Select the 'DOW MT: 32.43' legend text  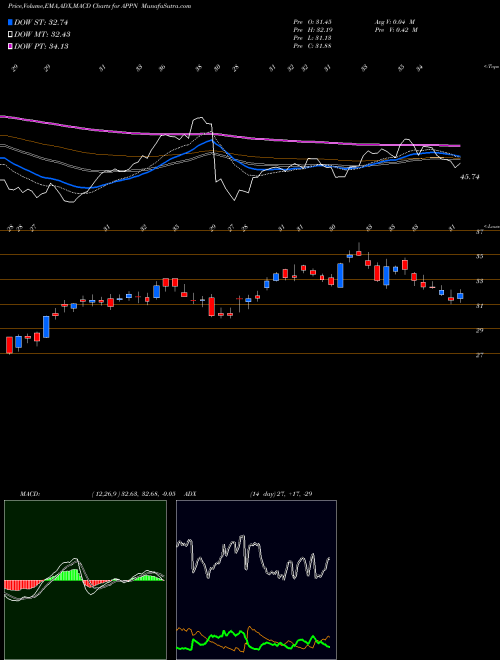(43, 35)
